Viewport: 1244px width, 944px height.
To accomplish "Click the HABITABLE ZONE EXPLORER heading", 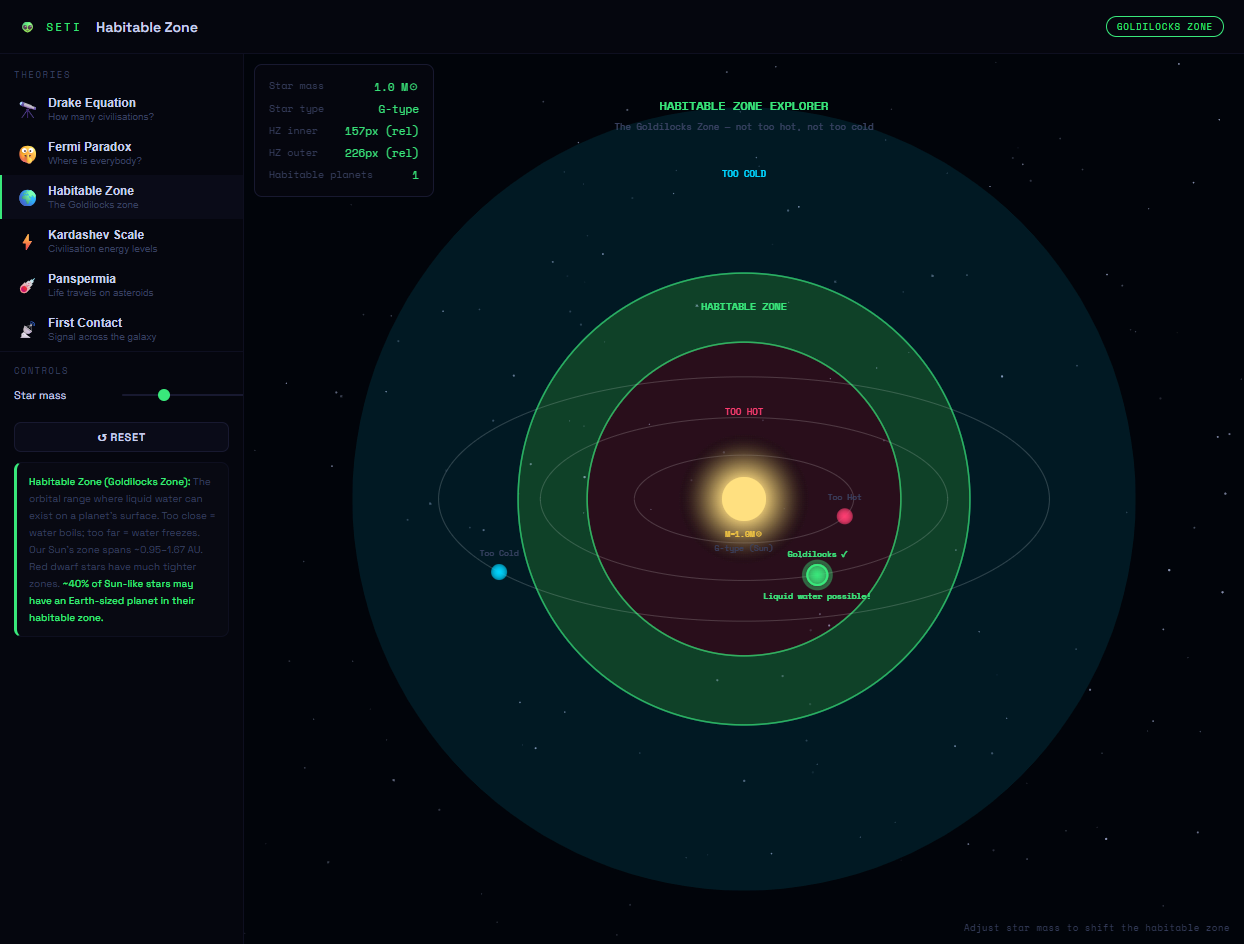I will click(x=744, y=106).
